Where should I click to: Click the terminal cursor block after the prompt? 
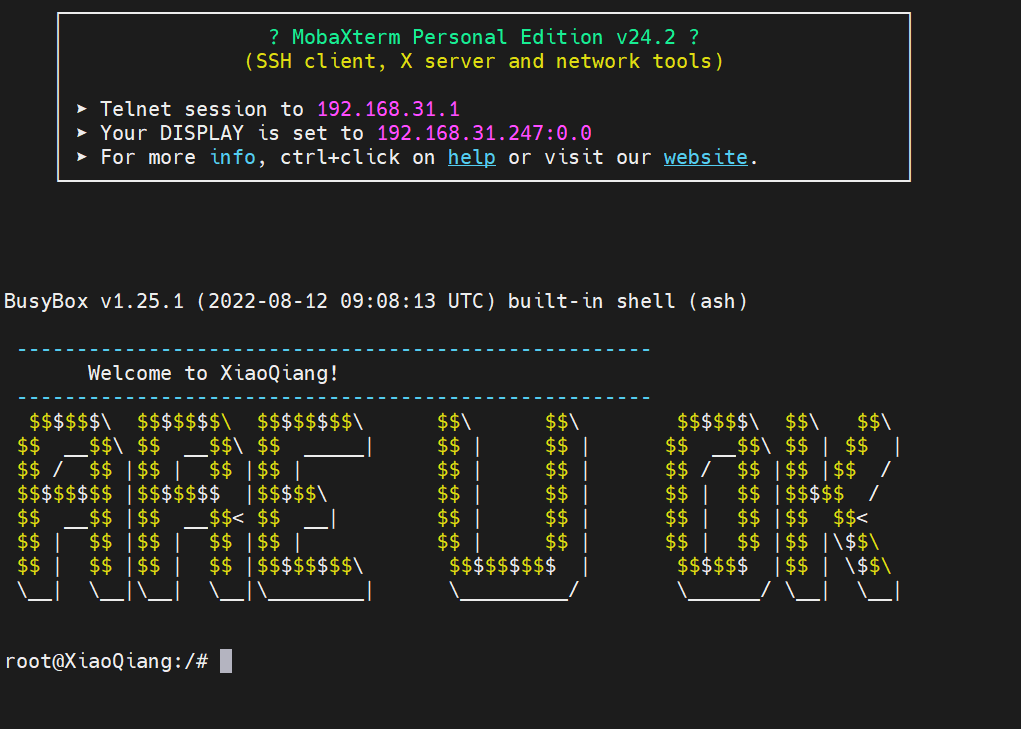(x=226, y=661)
